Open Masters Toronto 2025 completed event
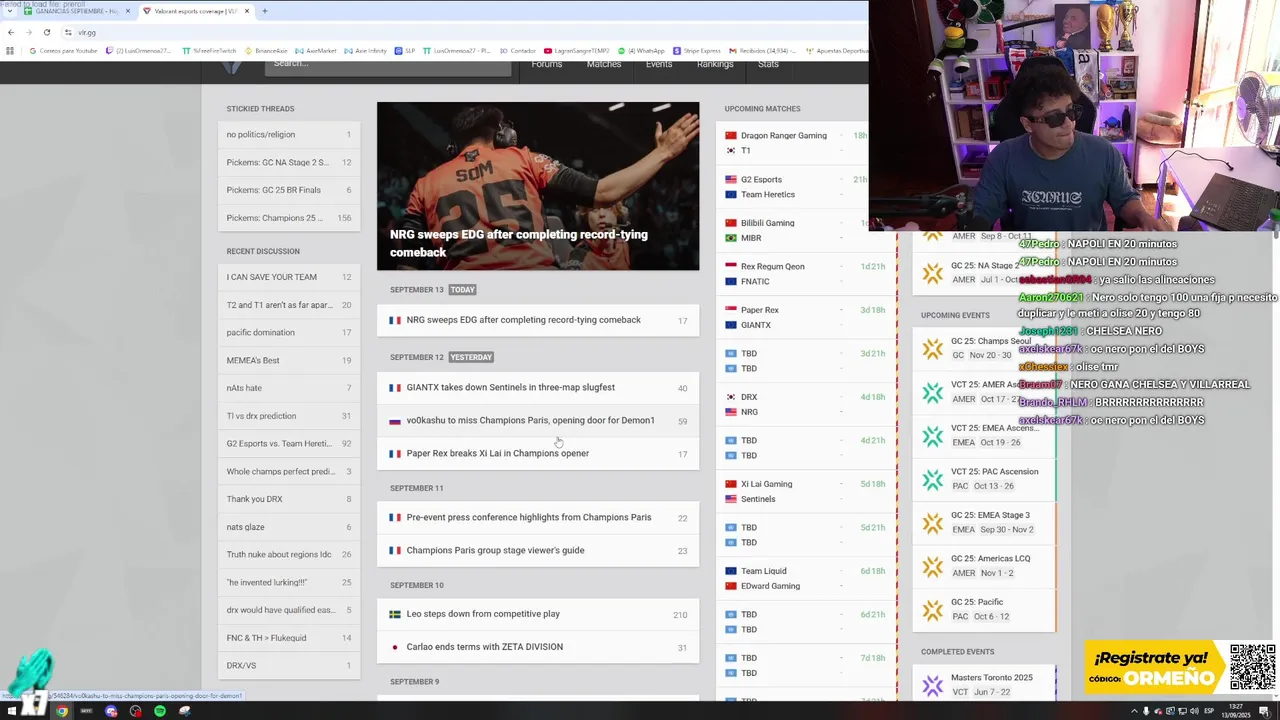1280x720 pixels. 984,684
